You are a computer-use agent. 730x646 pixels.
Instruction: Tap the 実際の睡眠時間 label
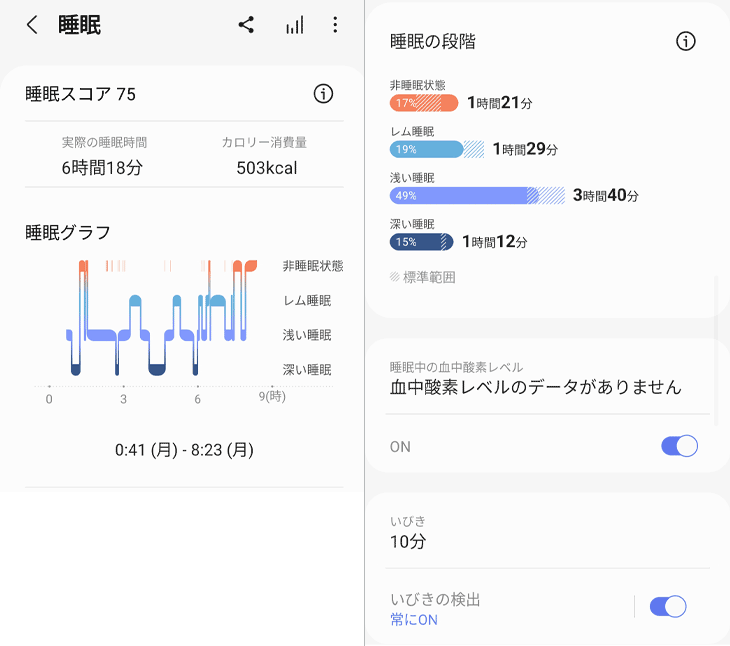pos(104,142)
